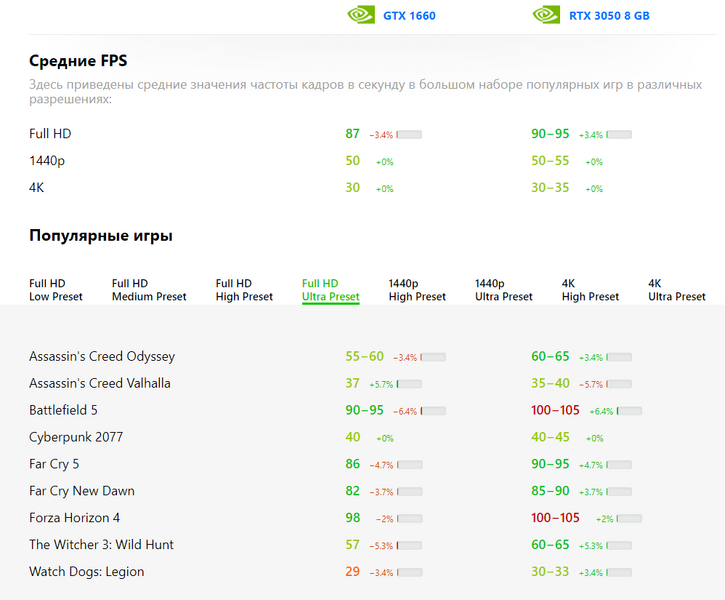Viewport: 725px width, 600px height.
Task: Switch to Full HD Low Preset tab
Action: 56,290
